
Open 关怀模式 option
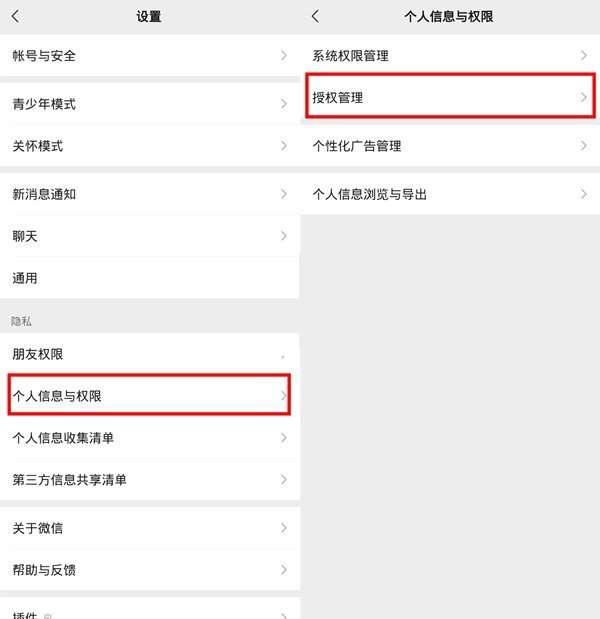(150, 146)
